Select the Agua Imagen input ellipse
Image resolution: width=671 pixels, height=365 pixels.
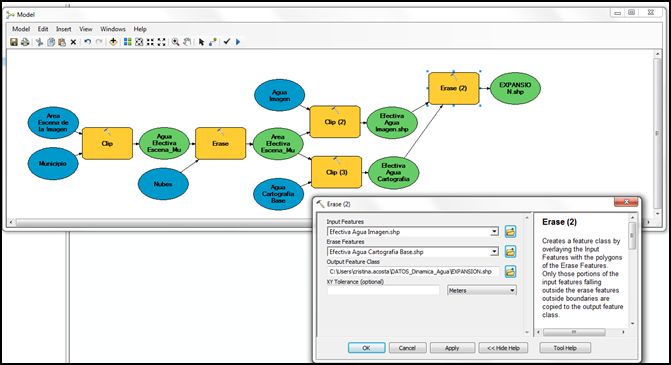[279, 95]
